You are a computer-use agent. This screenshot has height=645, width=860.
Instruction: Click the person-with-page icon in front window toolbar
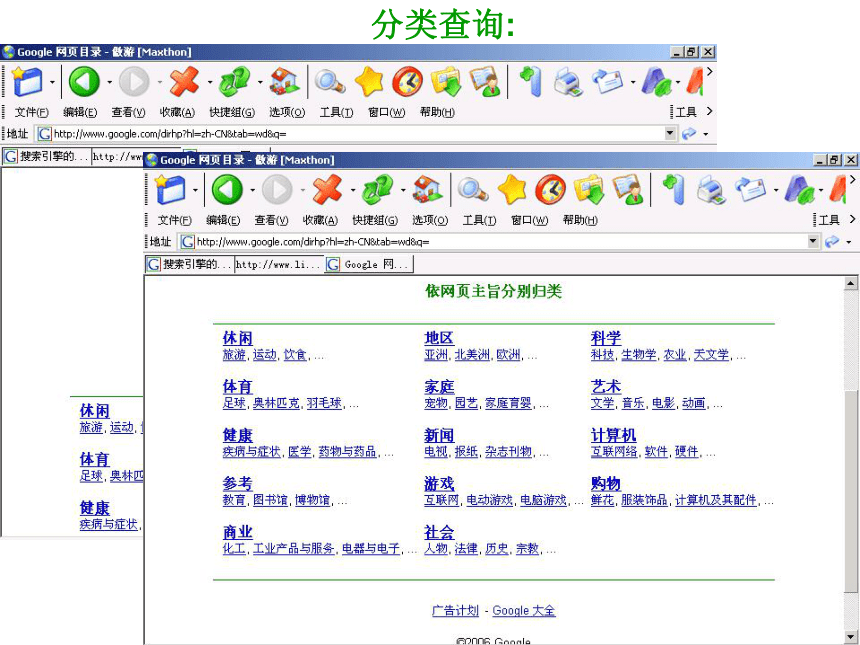[x=627, y=190]
